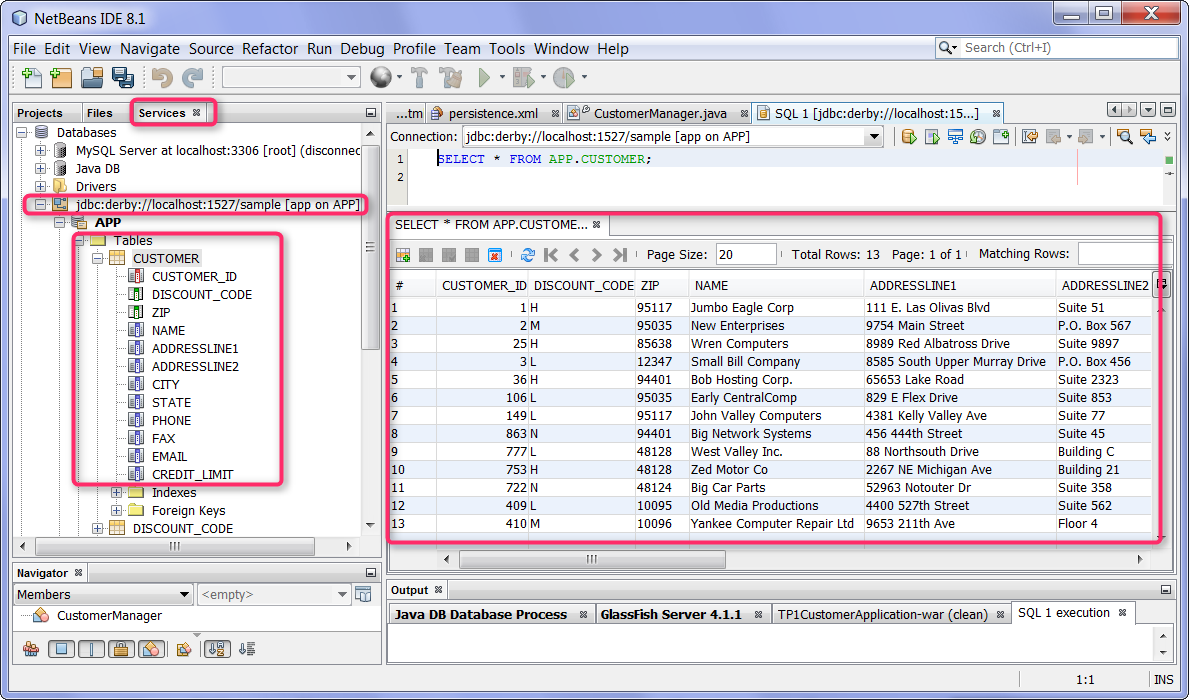
Task: Click the Save All toolbar icon
Action: (123, 77)
